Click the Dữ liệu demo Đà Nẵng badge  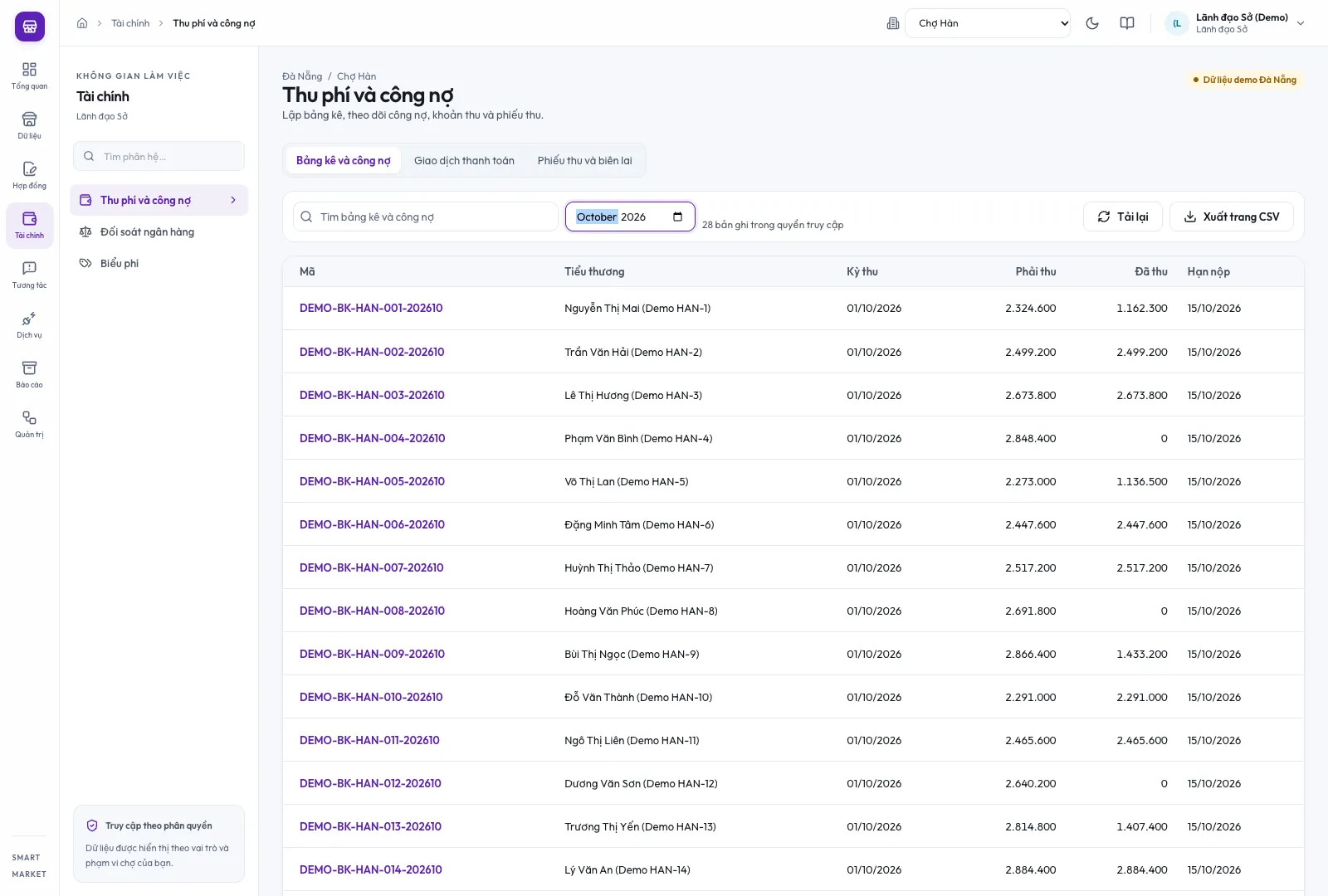pyautogui.click(x=1244, y=80)
